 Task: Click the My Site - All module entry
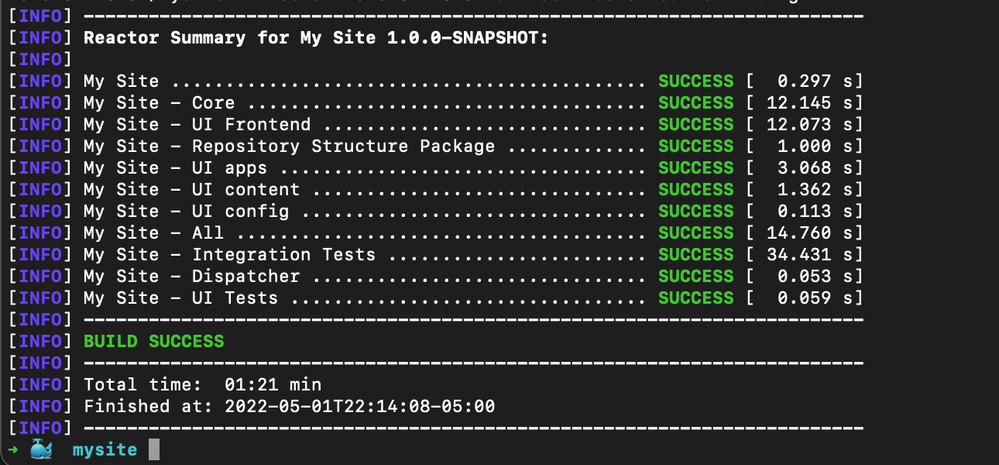click(153, 233)
